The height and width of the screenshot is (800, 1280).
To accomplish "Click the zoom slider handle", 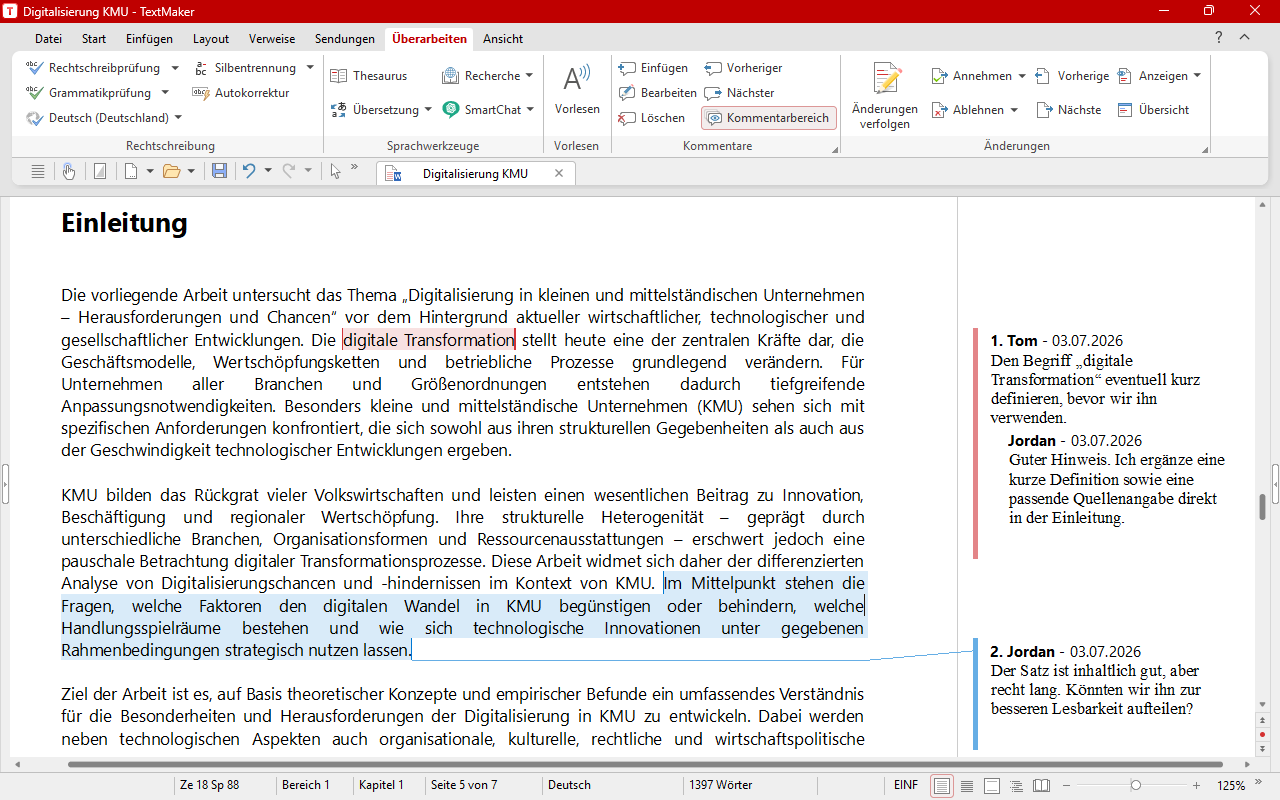I will pos(1135,785).
